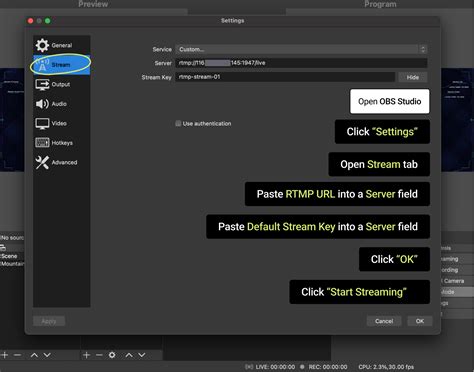Click into the Stream Key field
474x372 pixels.
click(285, 77)
